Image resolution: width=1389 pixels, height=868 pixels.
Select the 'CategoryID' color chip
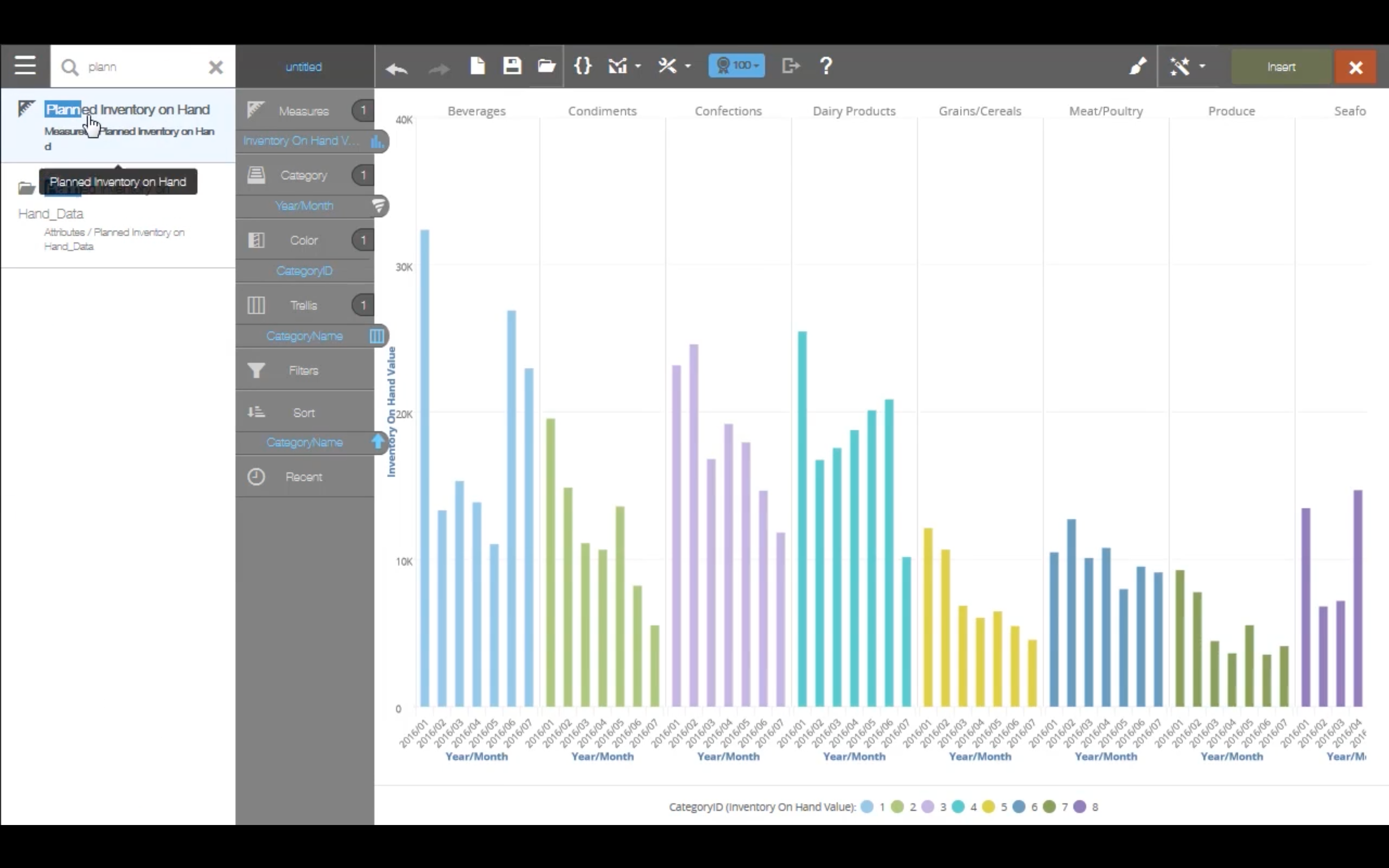(303, 270)
